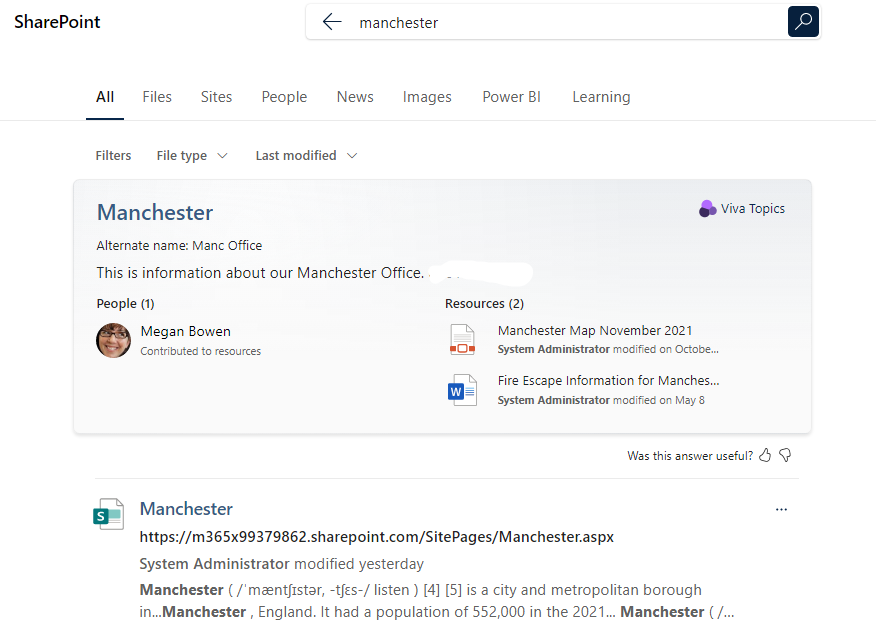876x638 pixels.
Task: Open Fire Escape Information for Manchester resource
Action: [x=608, y=380]
